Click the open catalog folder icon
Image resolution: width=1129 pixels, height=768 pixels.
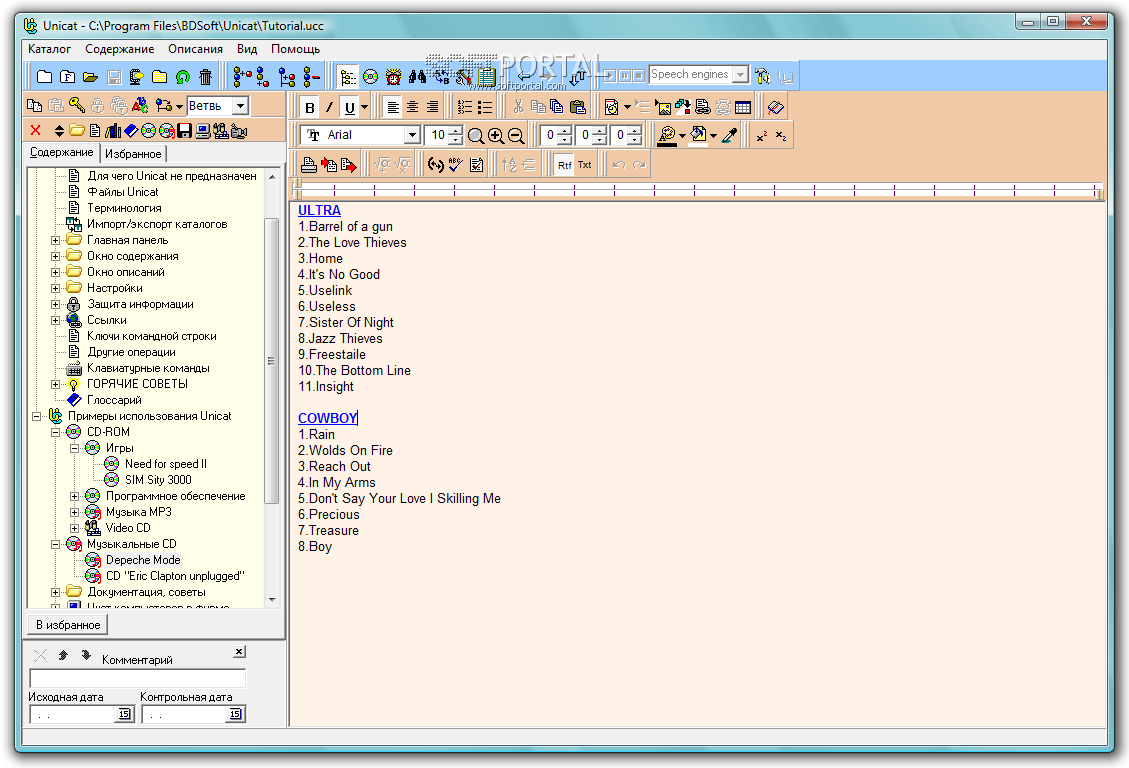[90, 76]
